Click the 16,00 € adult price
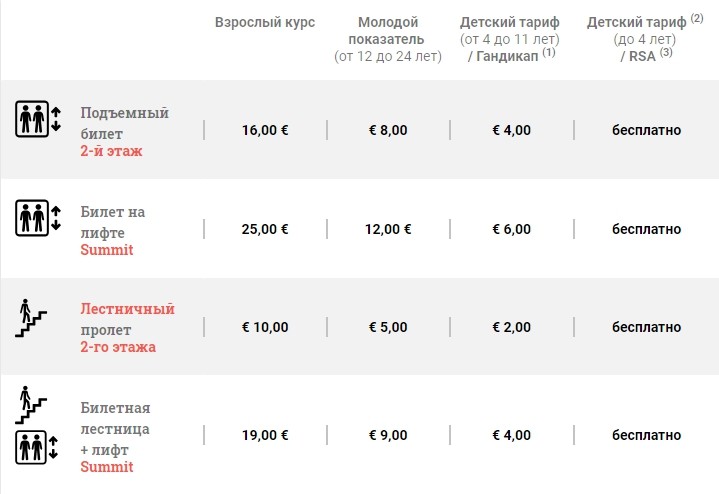 pos(265,130)
